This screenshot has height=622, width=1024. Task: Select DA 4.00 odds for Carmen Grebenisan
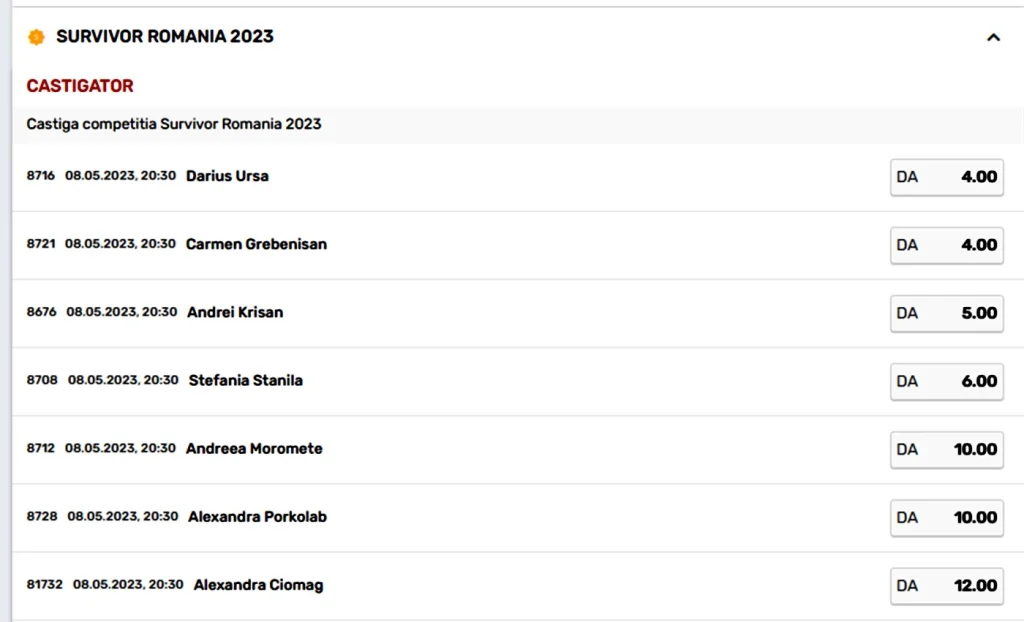(946, 245)
